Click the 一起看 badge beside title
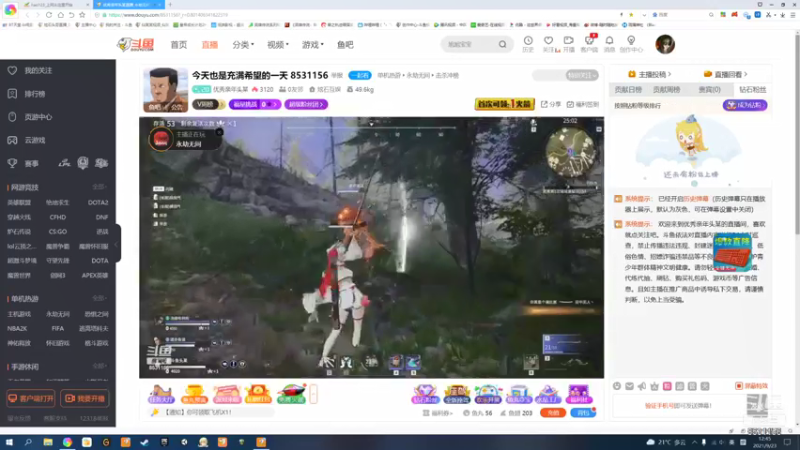 pos(360,76)
